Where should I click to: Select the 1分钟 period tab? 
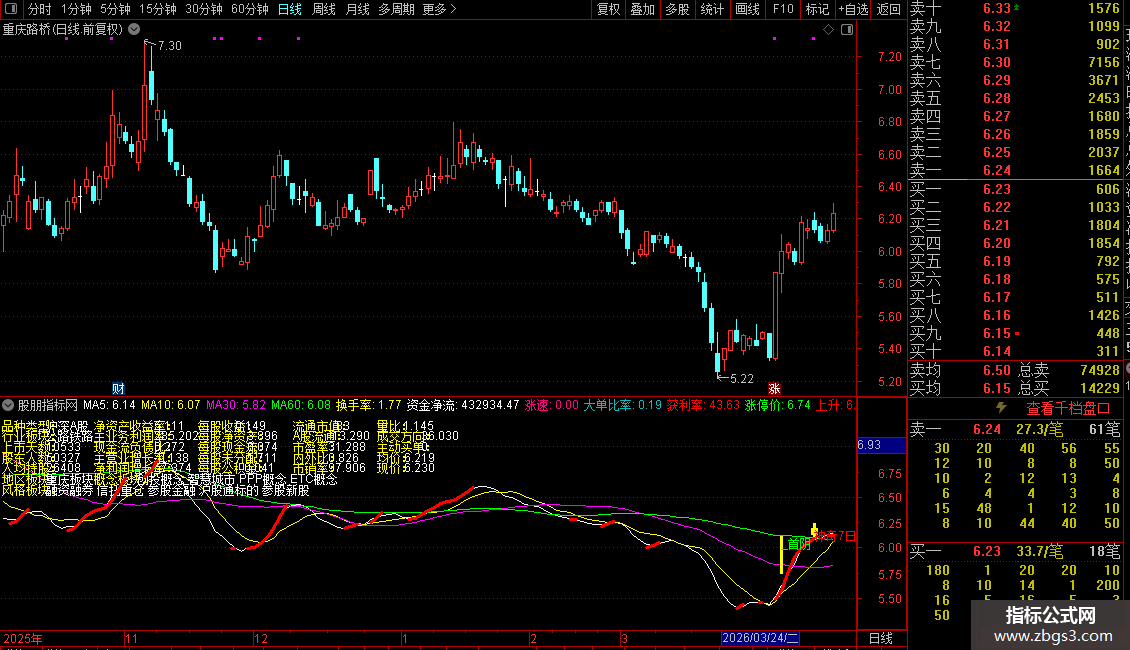click(x=76, y=9)
